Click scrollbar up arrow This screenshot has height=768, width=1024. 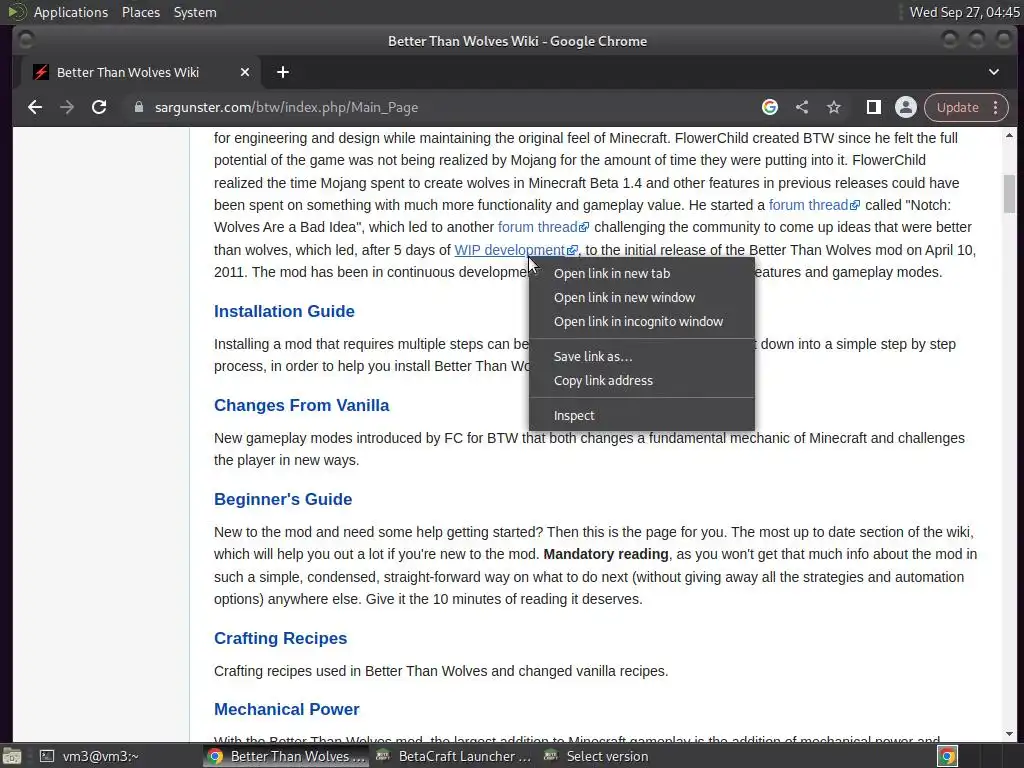(1010, 135)
